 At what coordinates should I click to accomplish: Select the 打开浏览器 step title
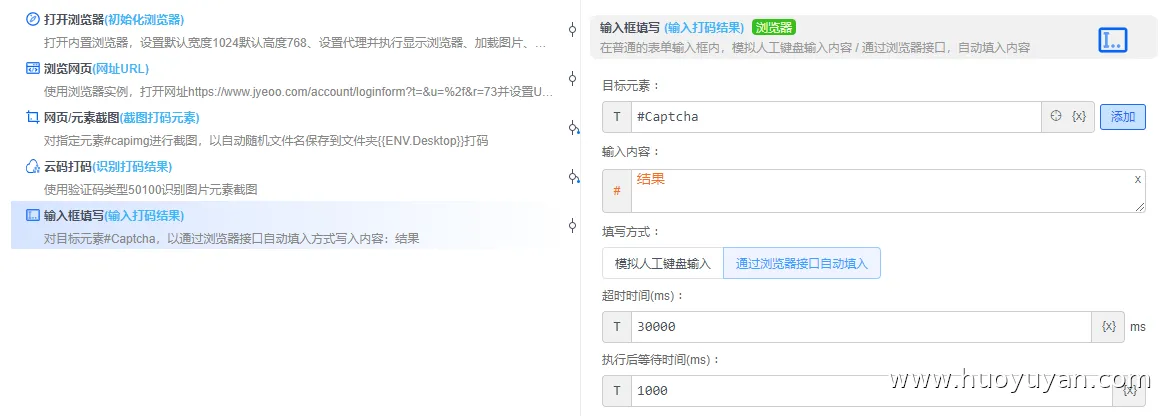coord(74,20)
